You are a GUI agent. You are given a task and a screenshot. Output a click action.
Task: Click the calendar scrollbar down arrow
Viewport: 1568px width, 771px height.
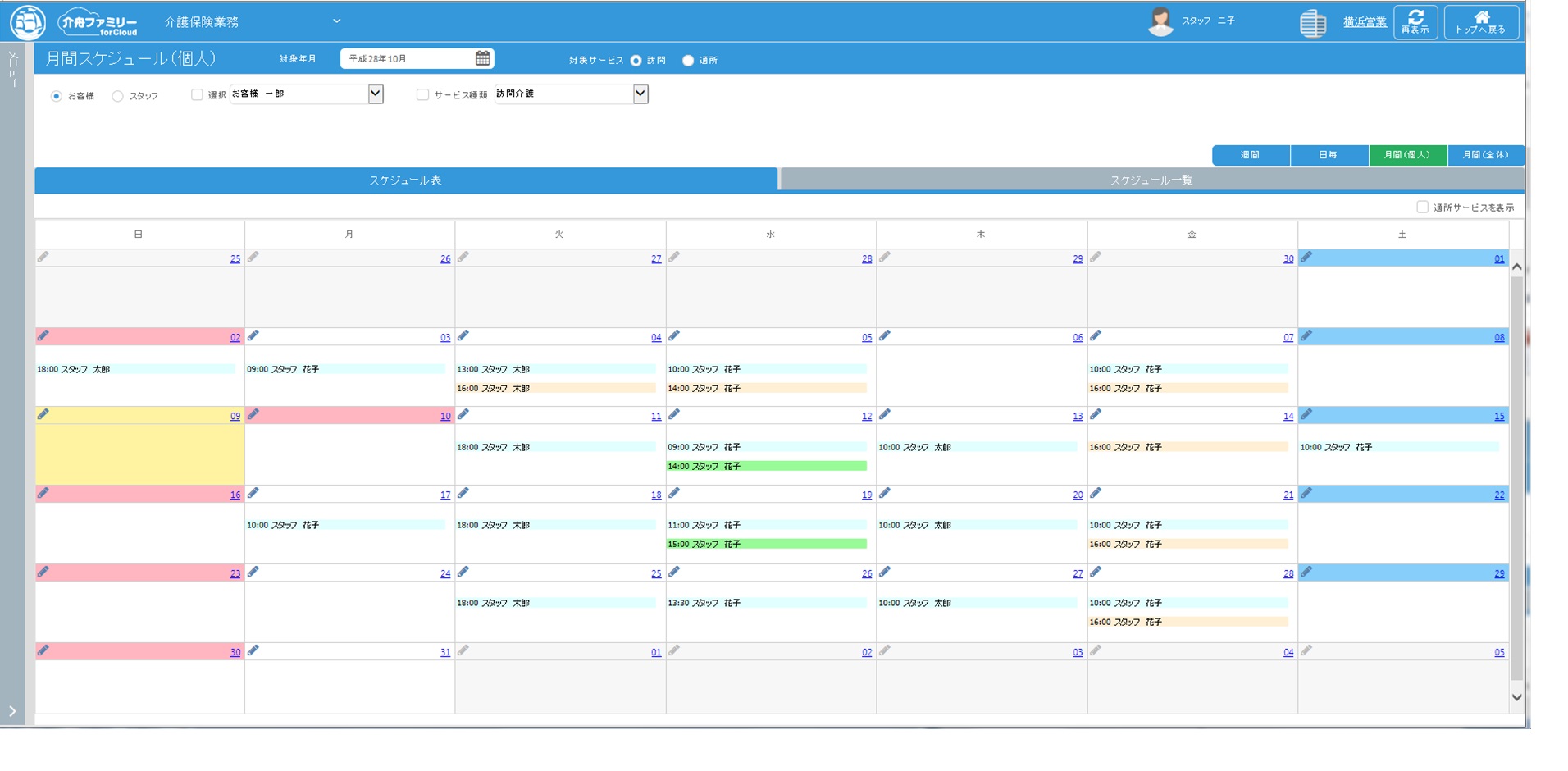point(1516,697)
